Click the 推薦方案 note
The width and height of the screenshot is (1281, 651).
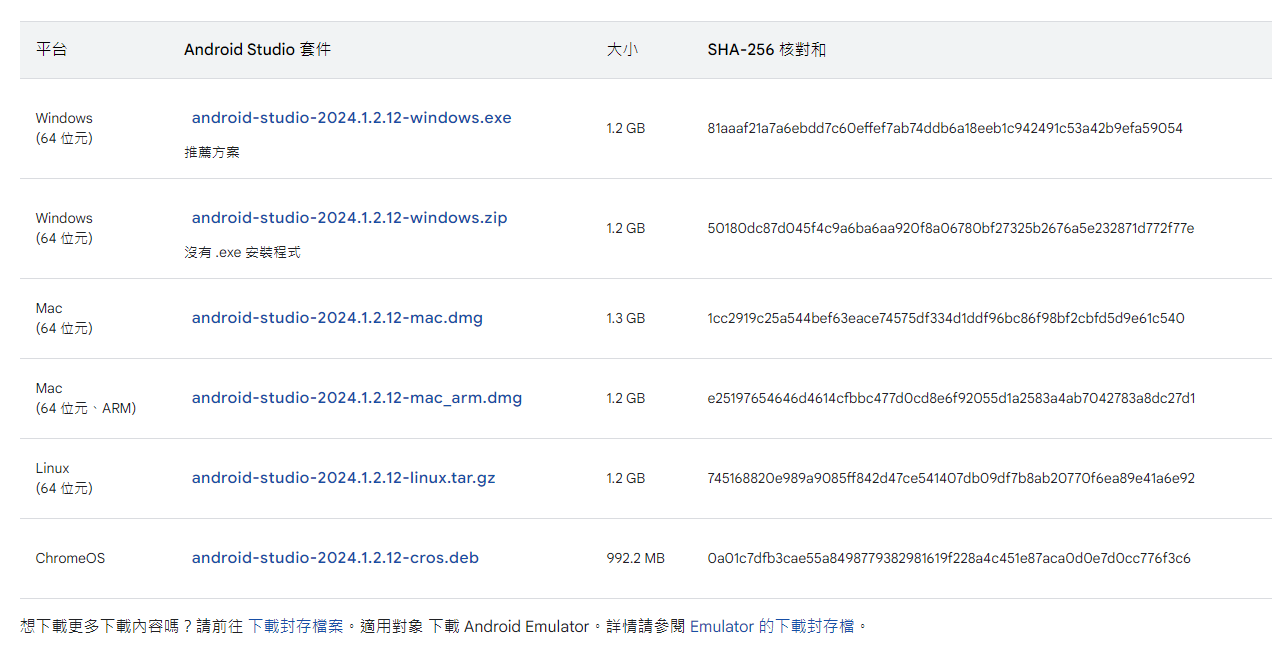pyautogui.click(x=212, y=152)
